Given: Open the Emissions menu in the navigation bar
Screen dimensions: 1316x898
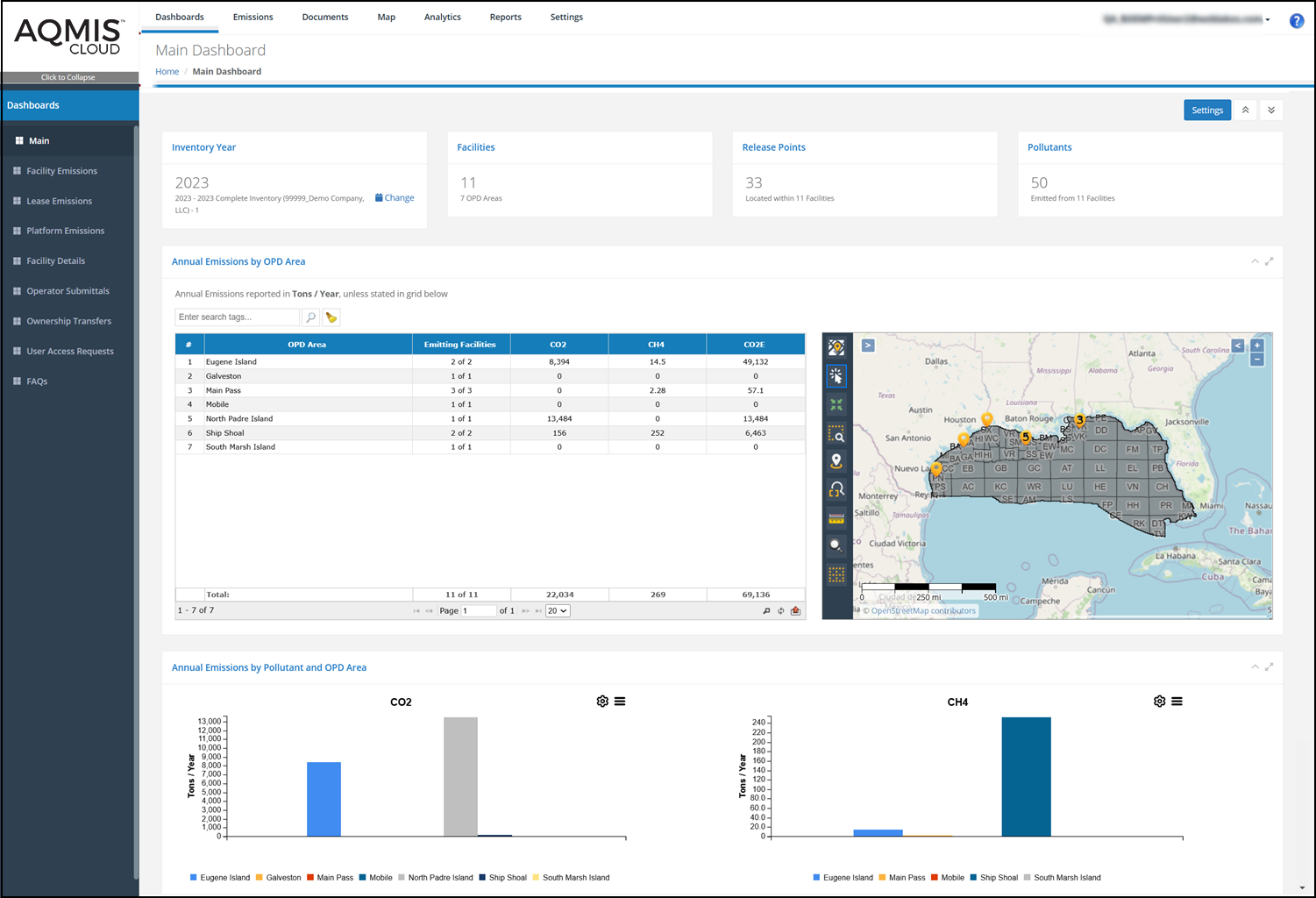Looking at the screenshot, I should 253,17.
